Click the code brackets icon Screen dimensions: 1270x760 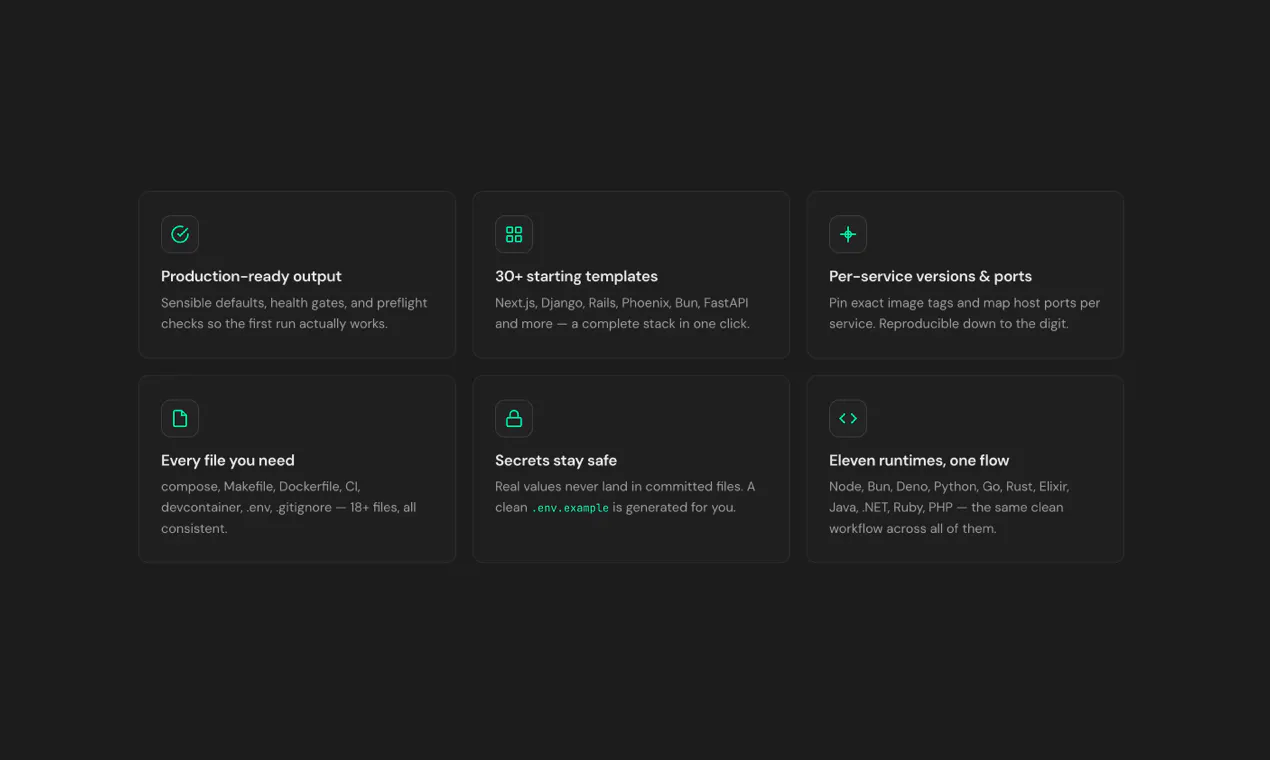848,418
